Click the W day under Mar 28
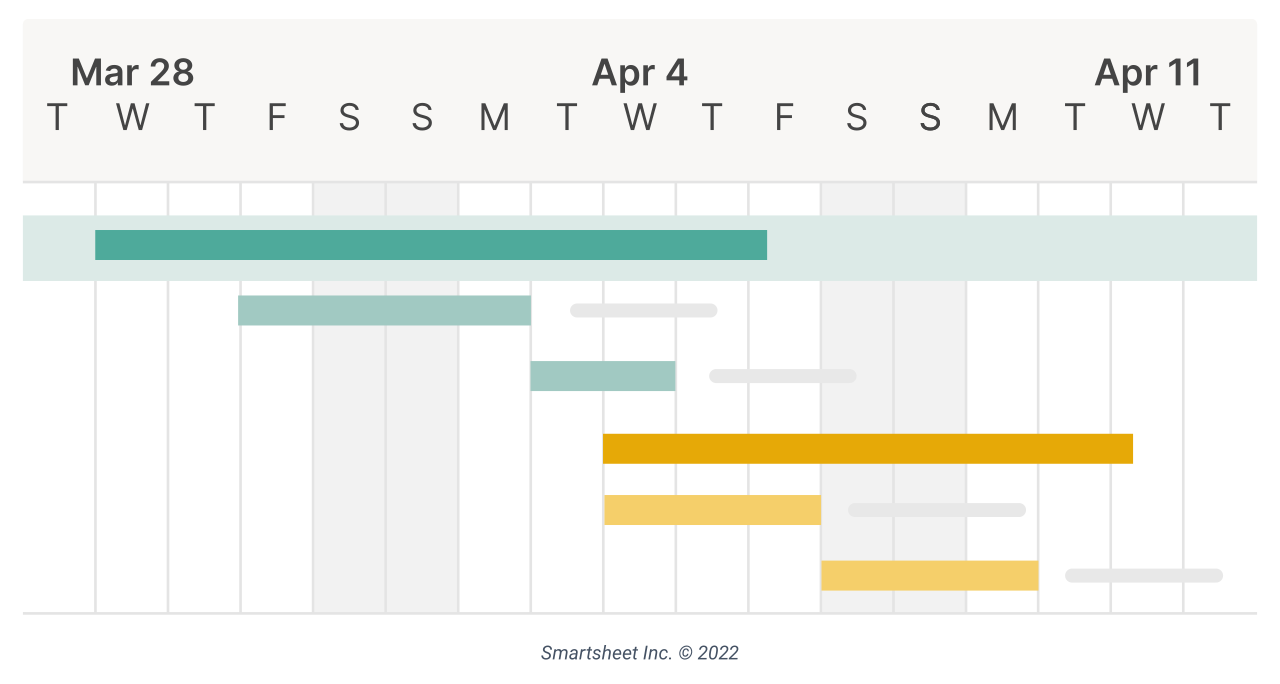This screenshot has width=1280, height=684. tap(132, 118)
